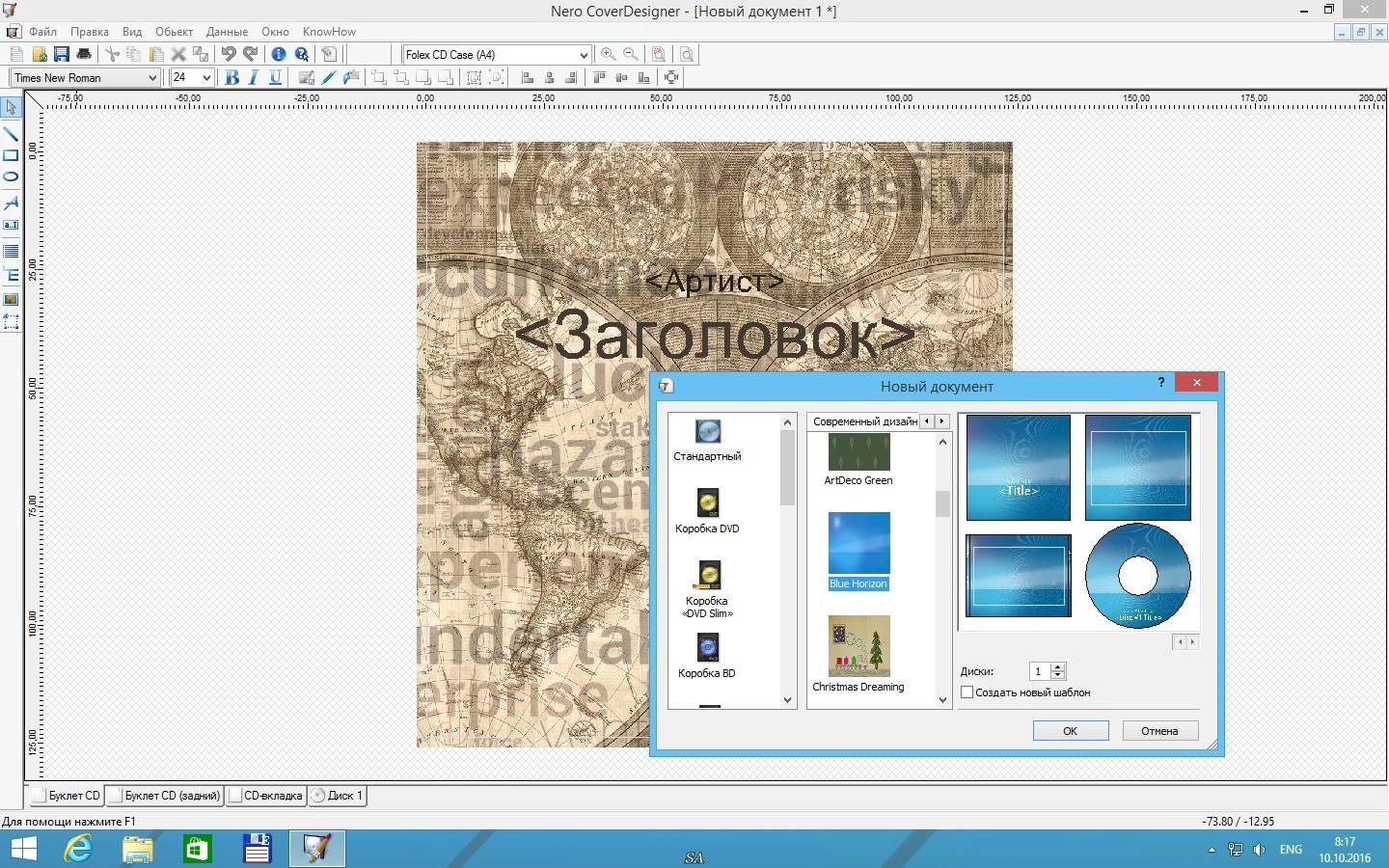This screenshot has height=868, width=1389.
Task: Choose the Коробка BD document type
Action: point(708,657)
